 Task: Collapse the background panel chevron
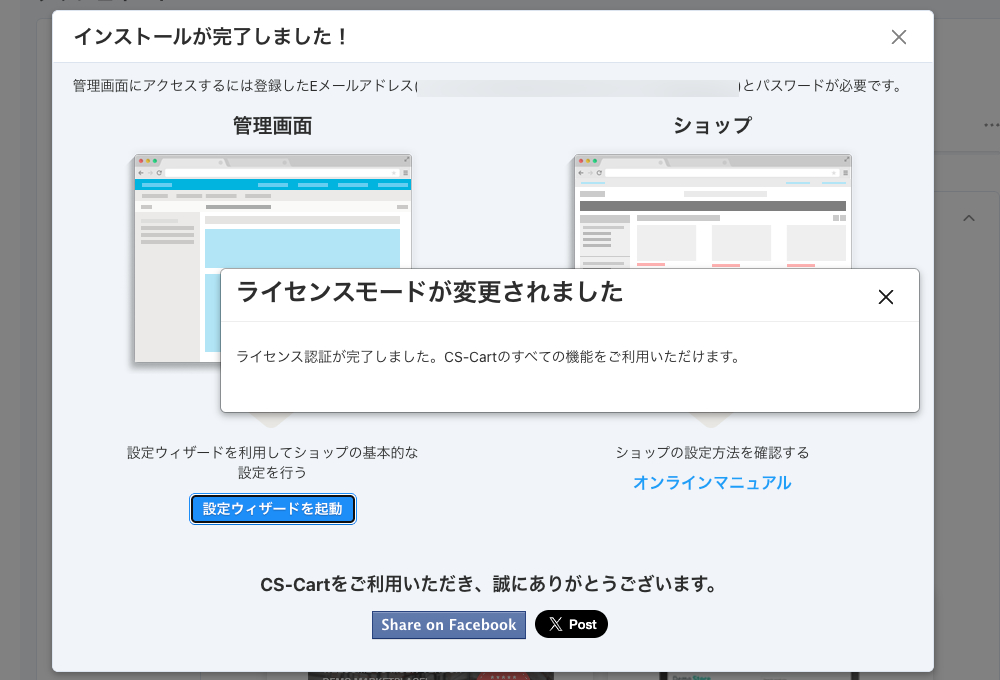coord(969,218)
